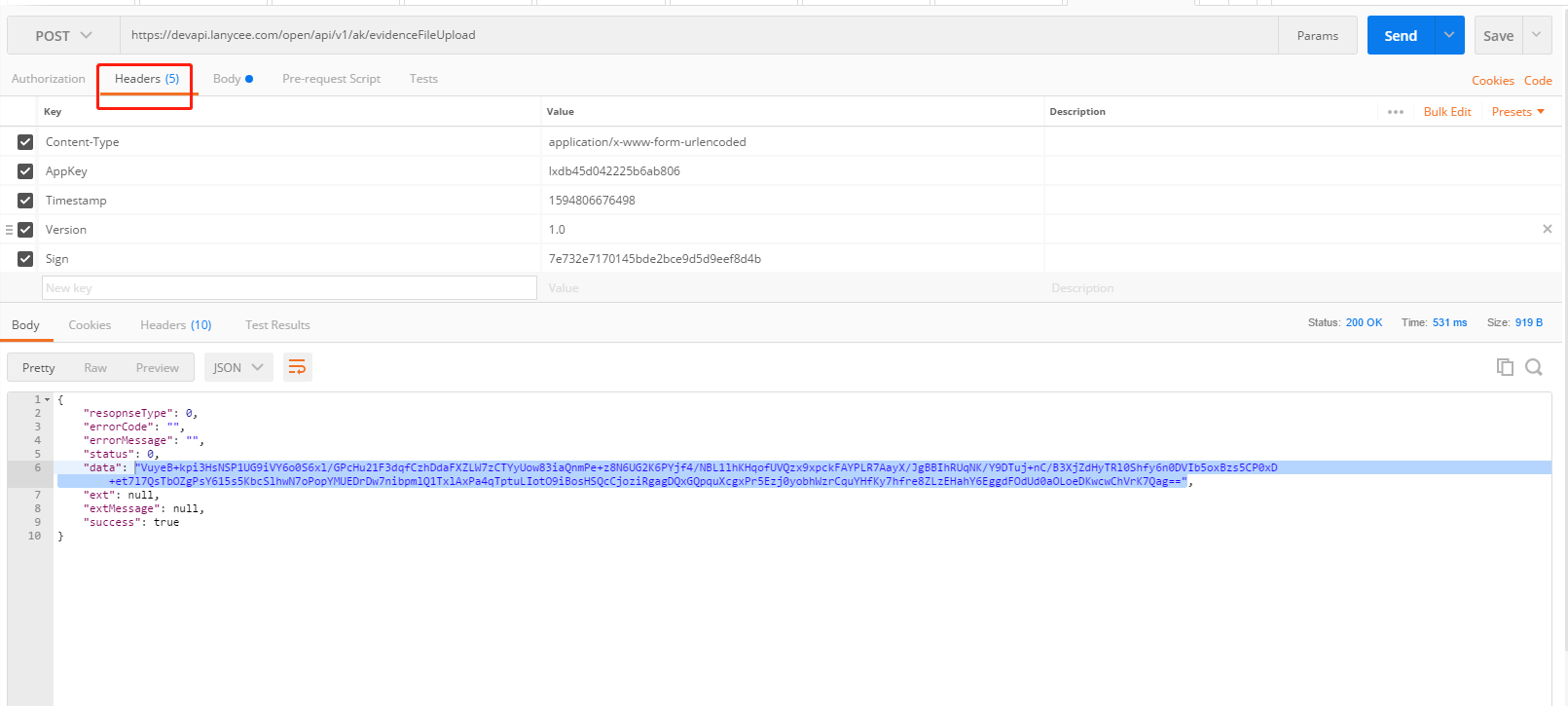Viewport: 1568px width, 706px height.
Task: Open the Cookies link at right
Action: (1492, 81)
